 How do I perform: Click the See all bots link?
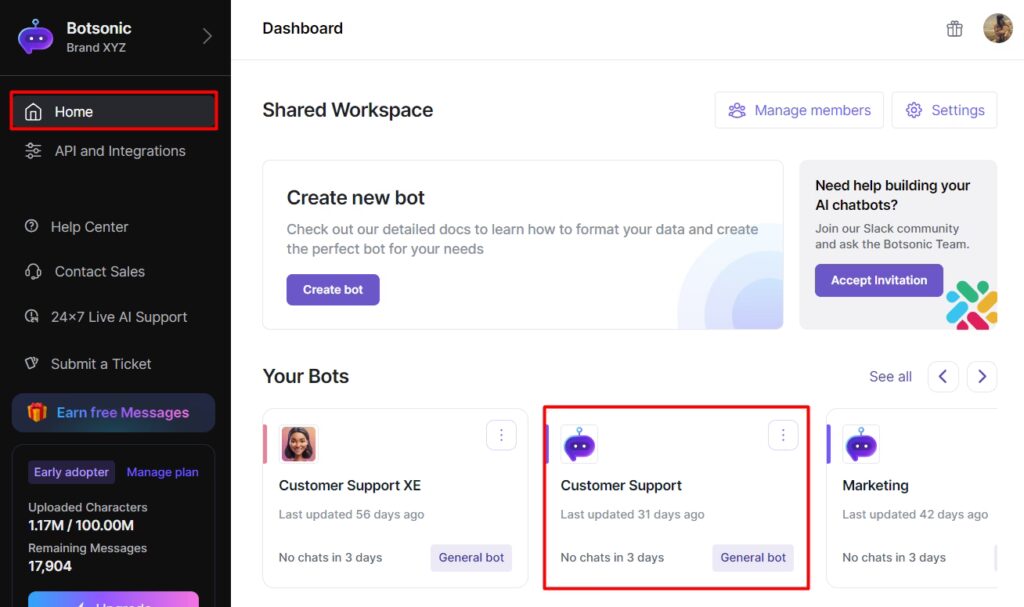click(890, 377)
